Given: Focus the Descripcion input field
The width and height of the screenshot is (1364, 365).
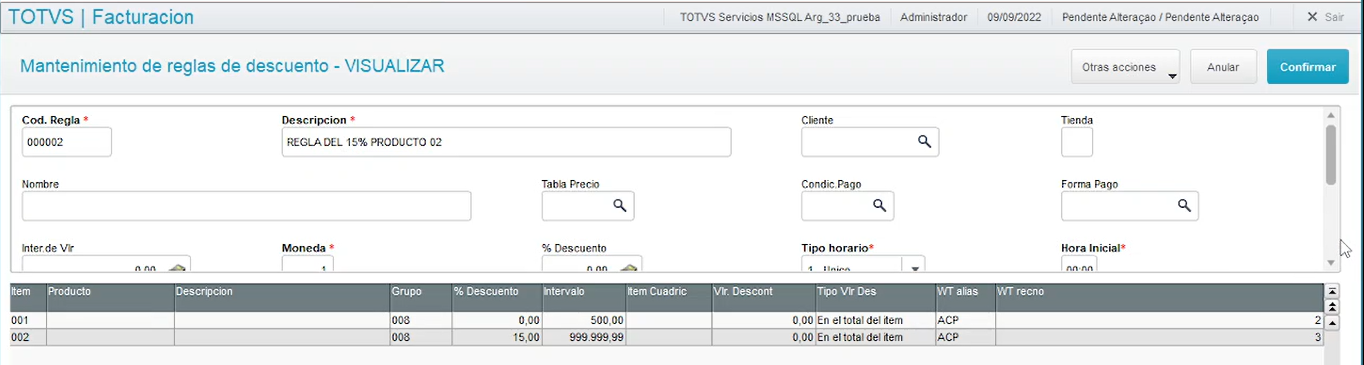Looking at the screenshot, I should [x=506, y=142].
